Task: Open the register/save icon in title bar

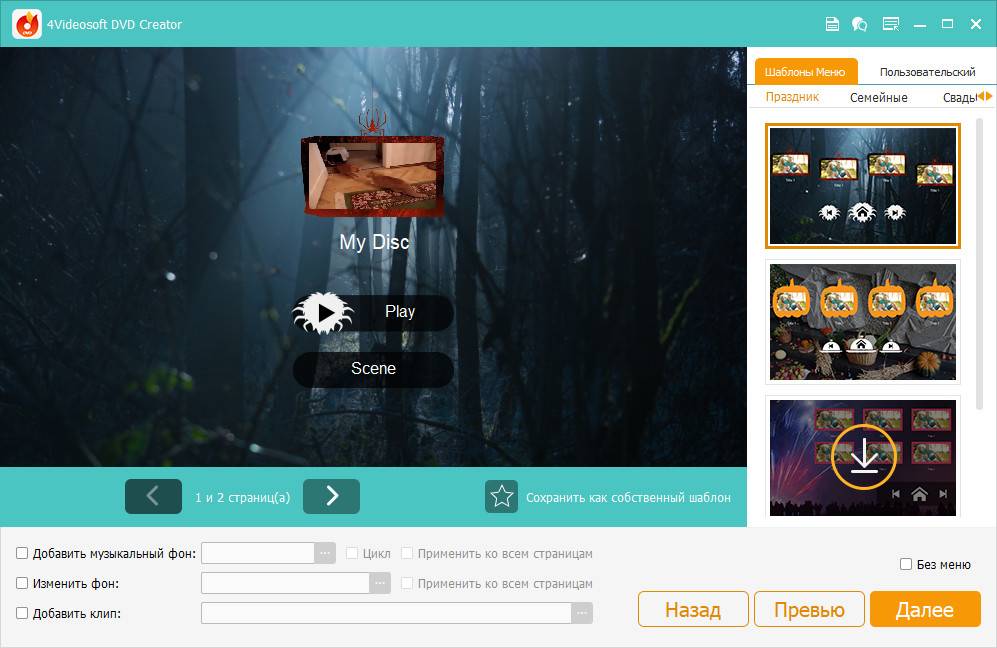Action: coord(831,24)
